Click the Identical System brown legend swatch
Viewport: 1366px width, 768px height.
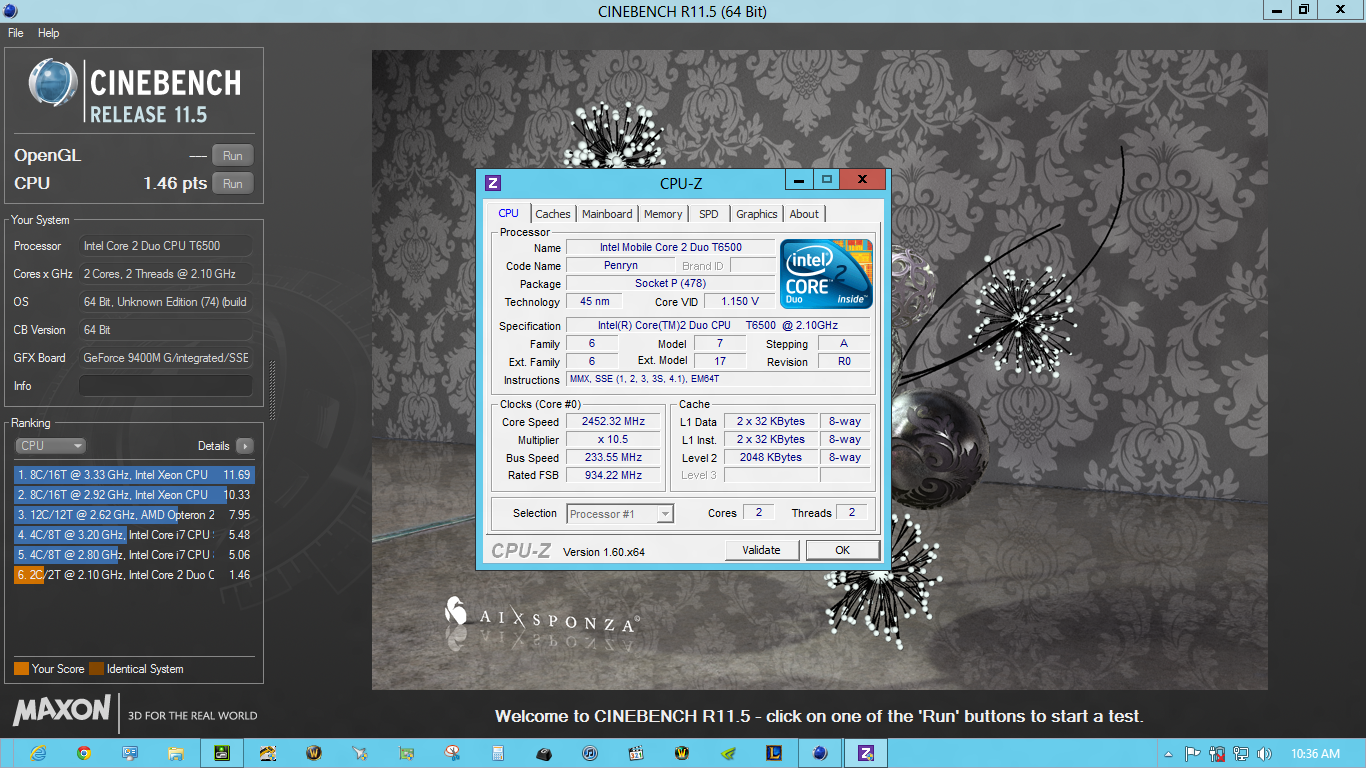pyautogui.click(x=96, y=669)
